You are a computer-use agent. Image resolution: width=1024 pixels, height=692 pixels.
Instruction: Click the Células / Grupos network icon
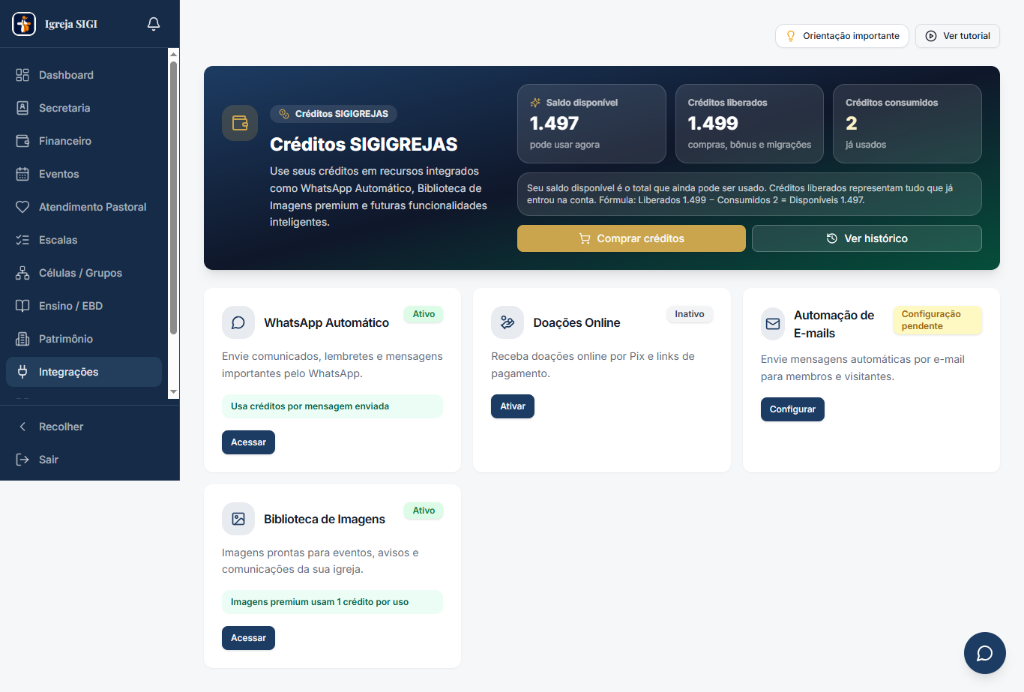pos(22,273)
